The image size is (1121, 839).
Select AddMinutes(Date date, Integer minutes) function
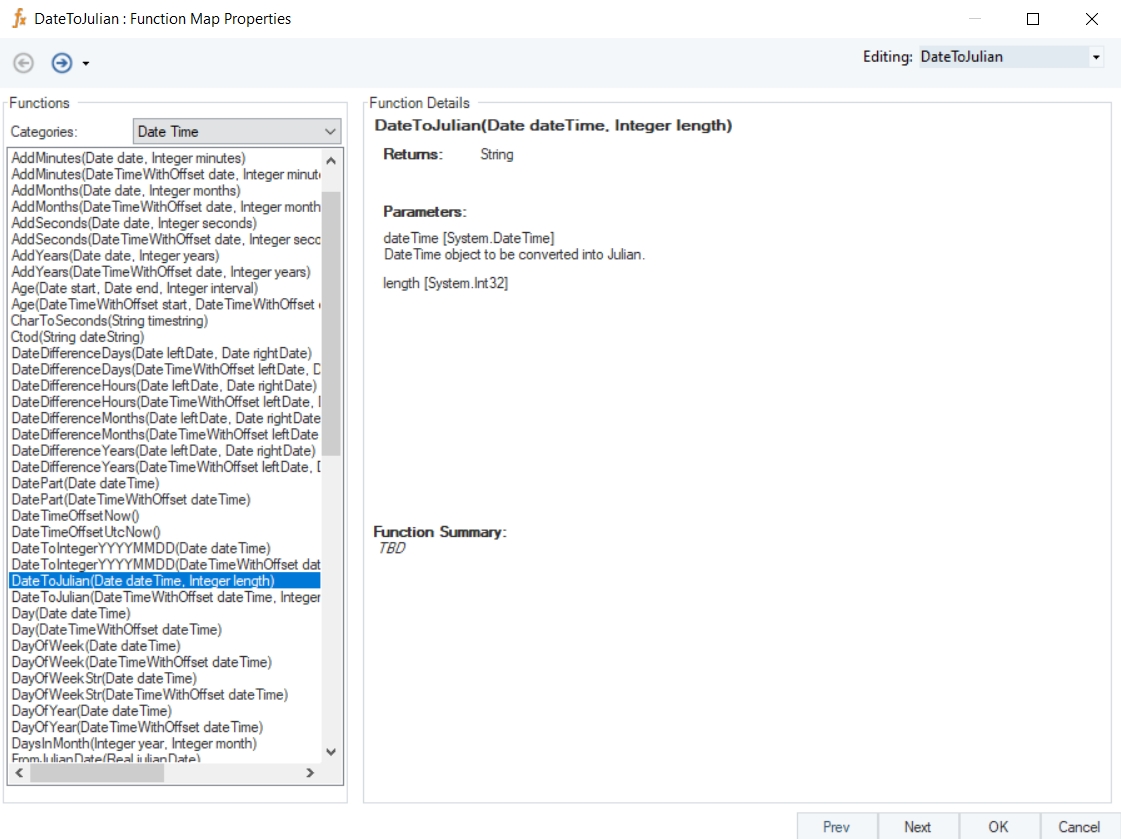pos(128,158)
